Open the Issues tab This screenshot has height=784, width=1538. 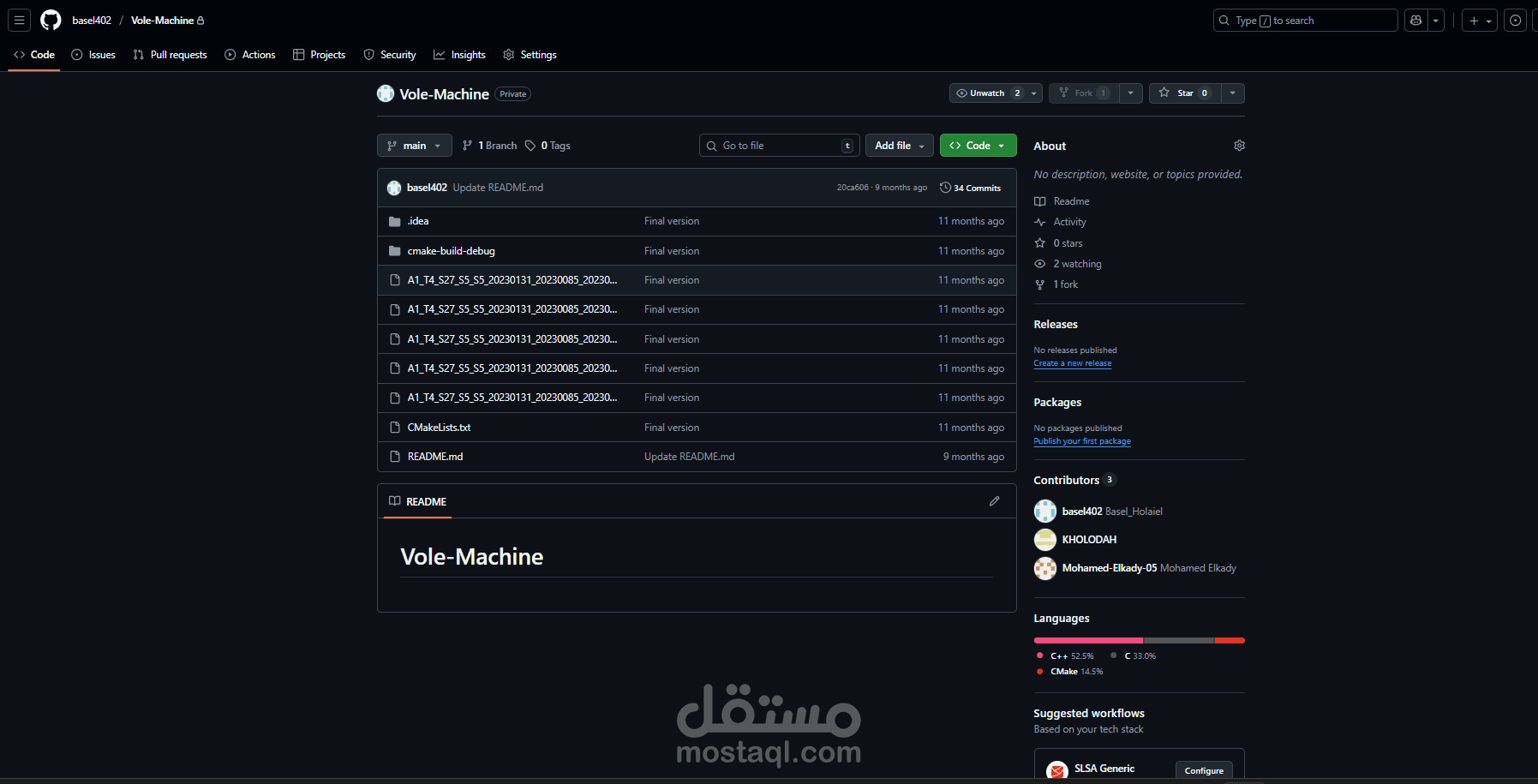(93, 54)
